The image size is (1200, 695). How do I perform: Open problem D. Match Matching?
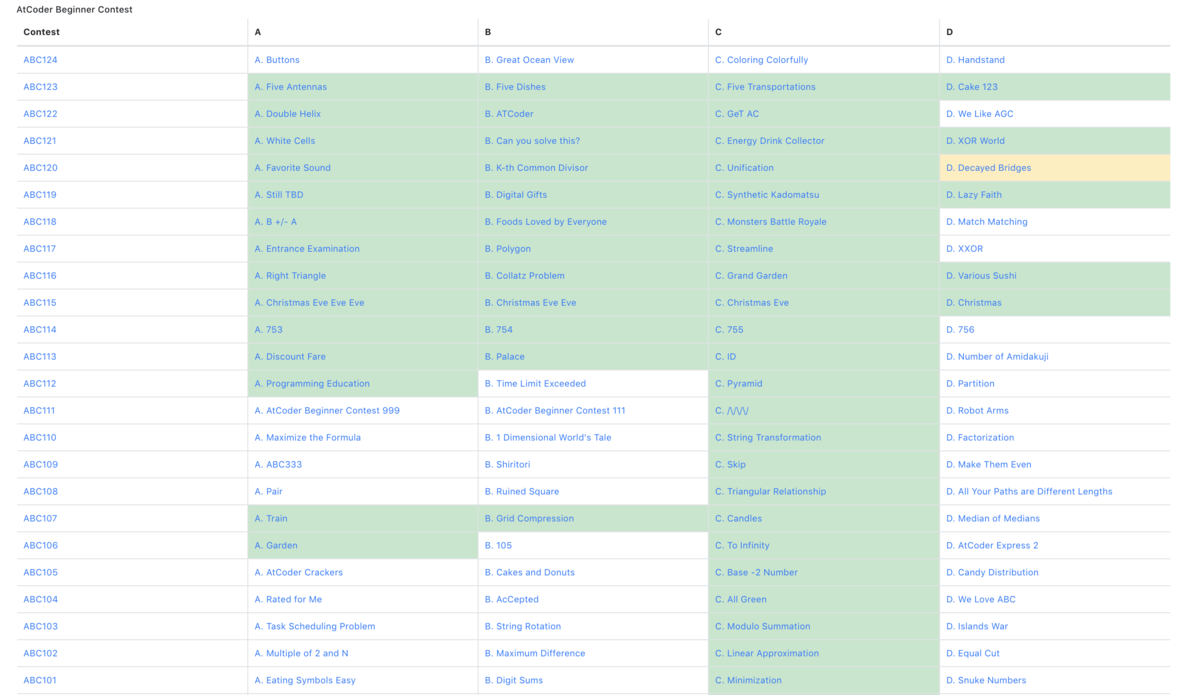click(986, 222)
